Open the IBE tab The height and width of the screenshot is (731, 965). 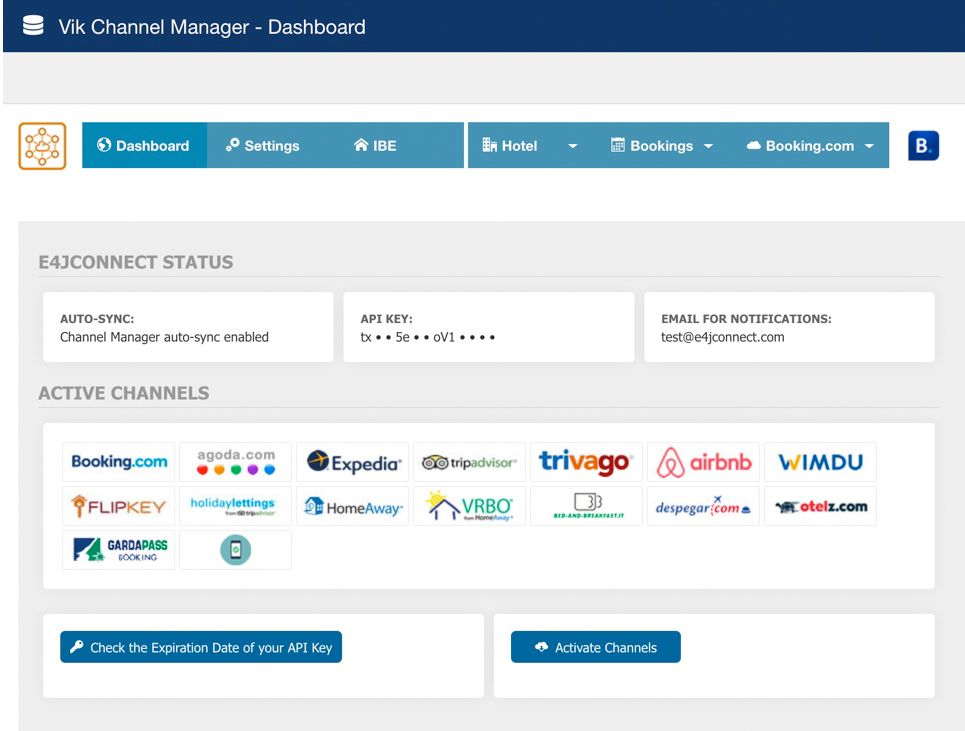click(x=375, y=145)
